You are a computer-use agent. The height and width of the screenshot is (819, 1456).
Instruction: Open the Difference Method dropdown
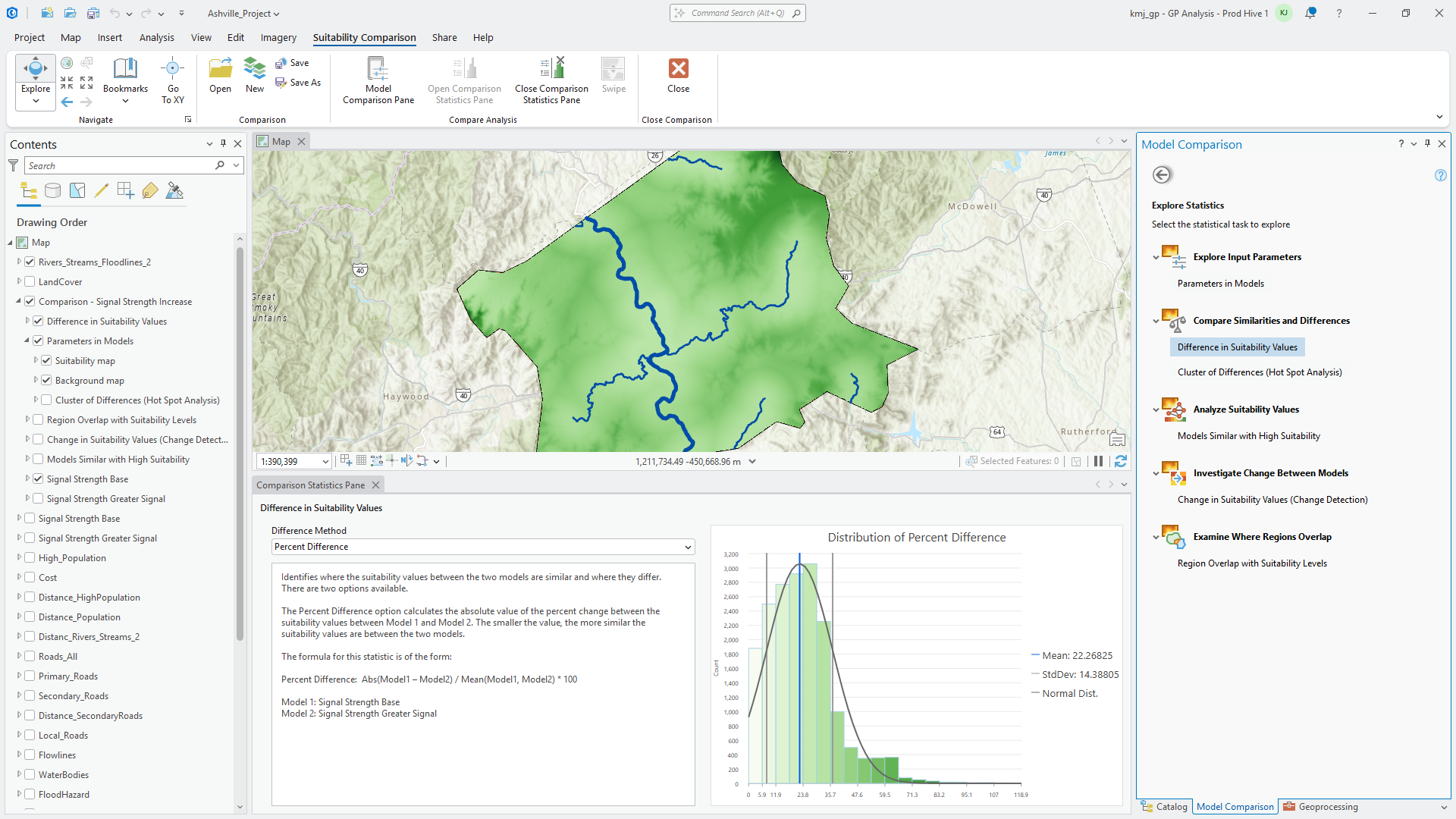[x=687, y=547]
